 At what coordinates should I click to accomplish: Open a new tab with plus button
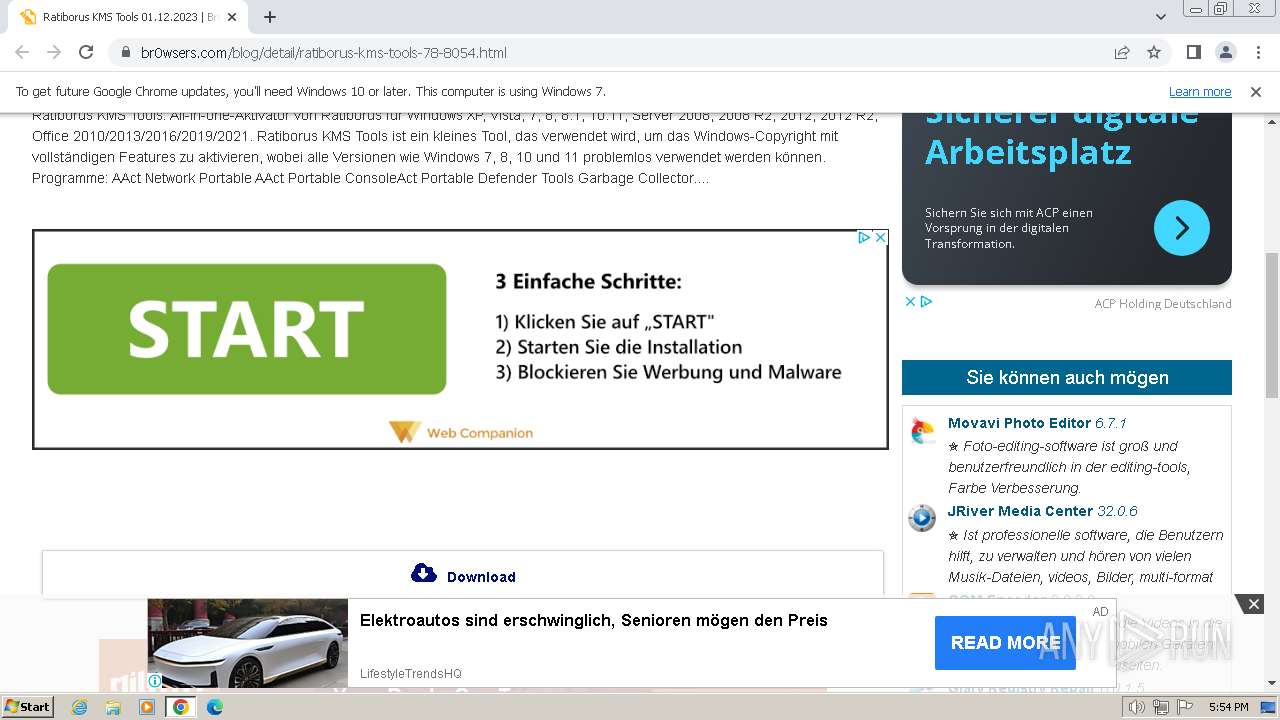(x=270, y=17)
